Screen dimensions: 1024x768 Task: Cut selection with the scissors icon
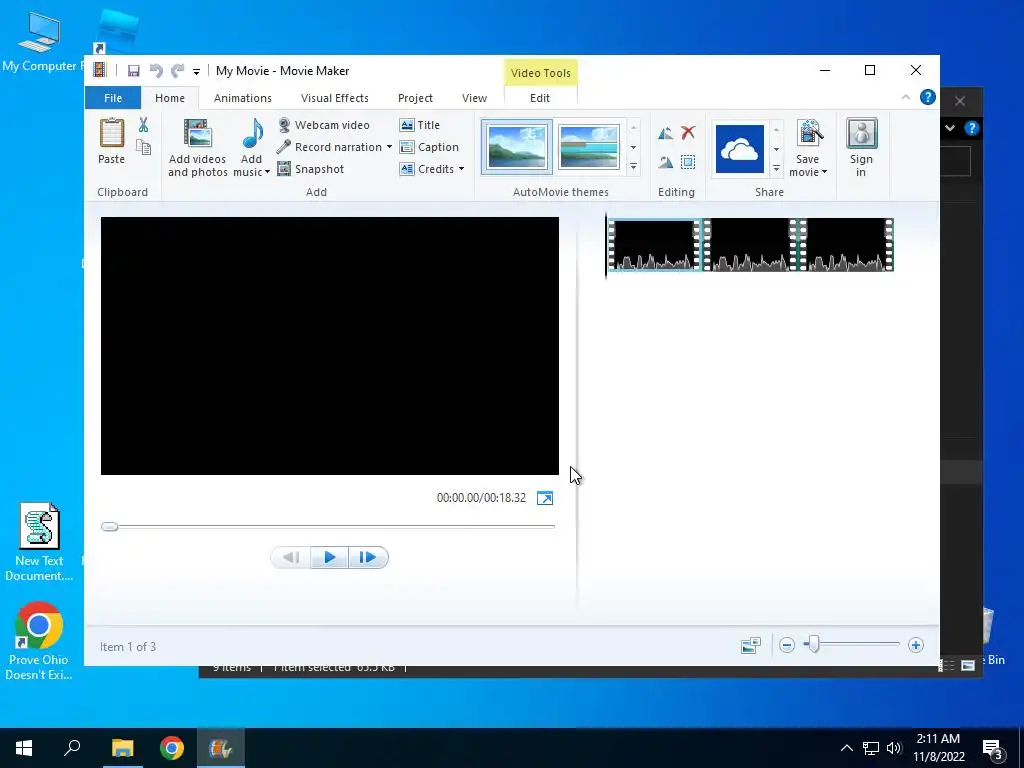(143, 125)
